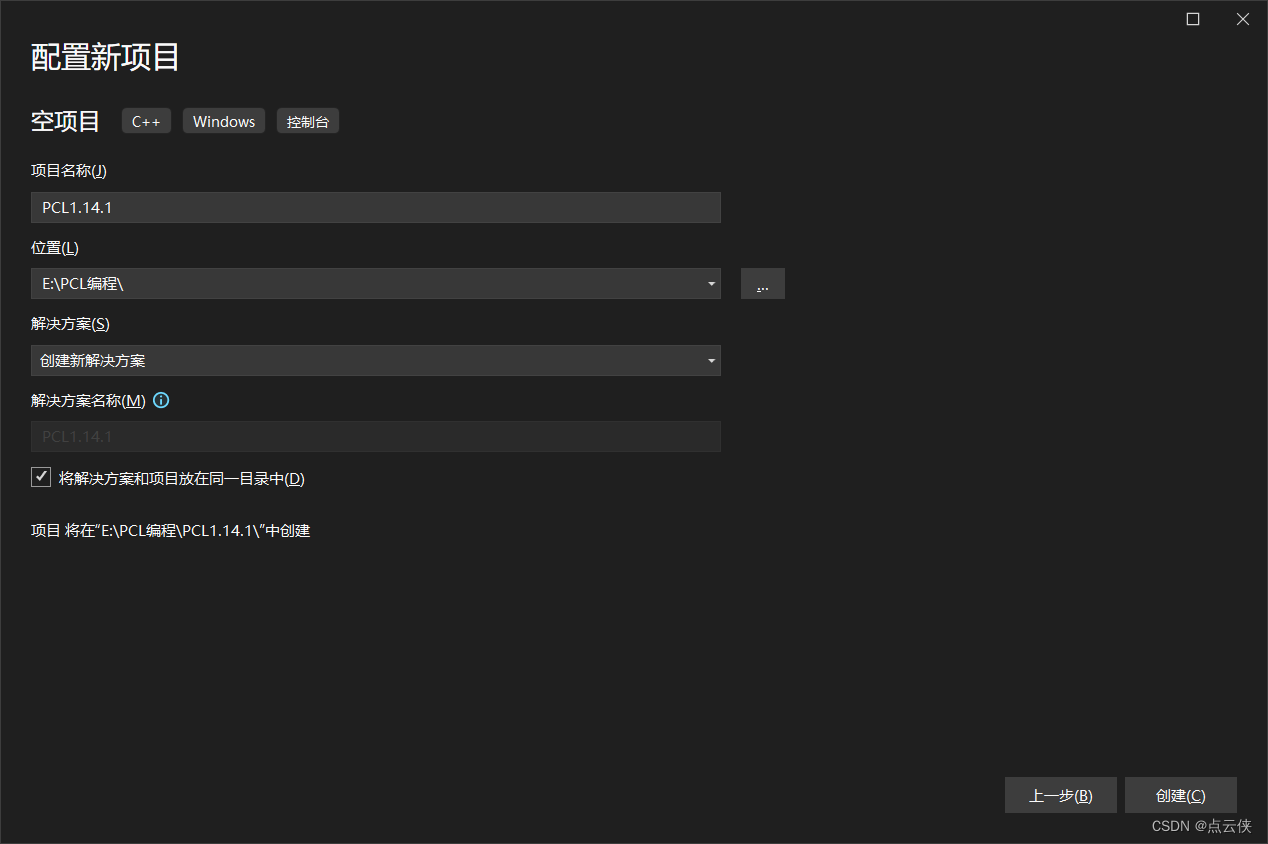The width and height of the screenshot is (1268, 844).
Task: Click the project creation path summary text
Action: pos(171,531)
